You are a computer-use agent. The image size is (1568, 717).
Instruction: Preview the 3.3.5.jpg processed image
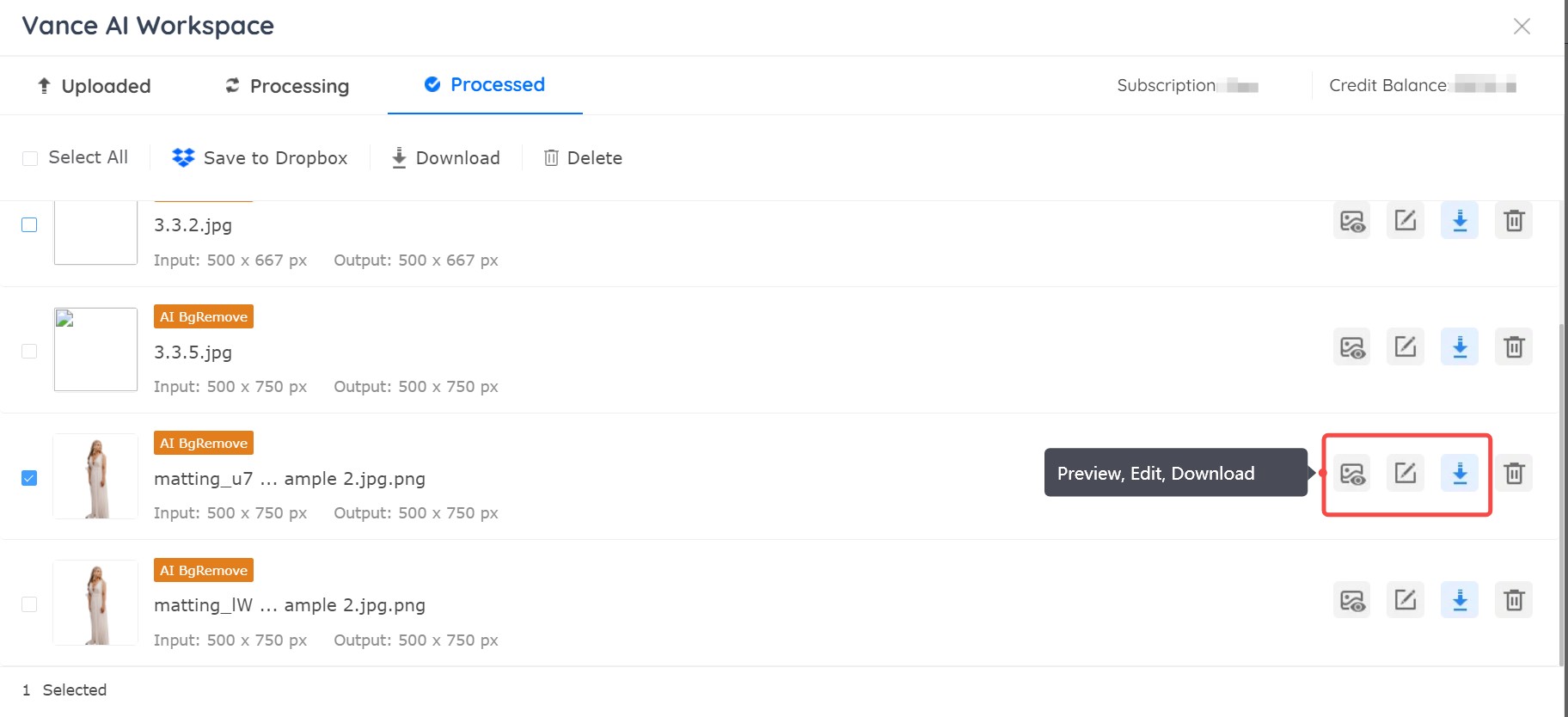click(1351, 347)
